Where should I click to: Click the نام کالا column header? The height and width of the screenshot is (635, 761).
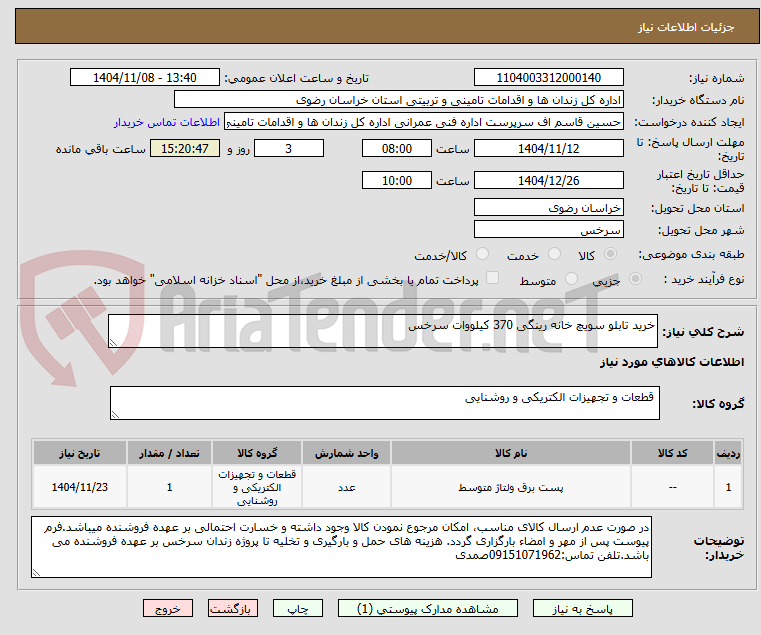coord(511,453)
